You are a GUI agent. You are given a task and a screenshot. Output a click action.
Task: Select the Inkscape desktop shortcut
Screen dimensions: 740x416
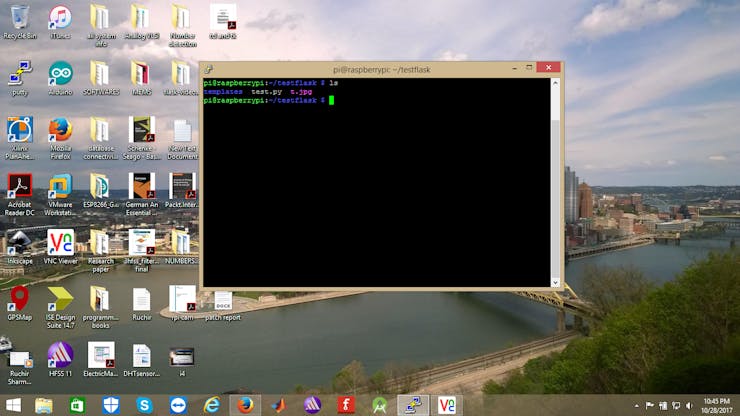coord(19,246)
